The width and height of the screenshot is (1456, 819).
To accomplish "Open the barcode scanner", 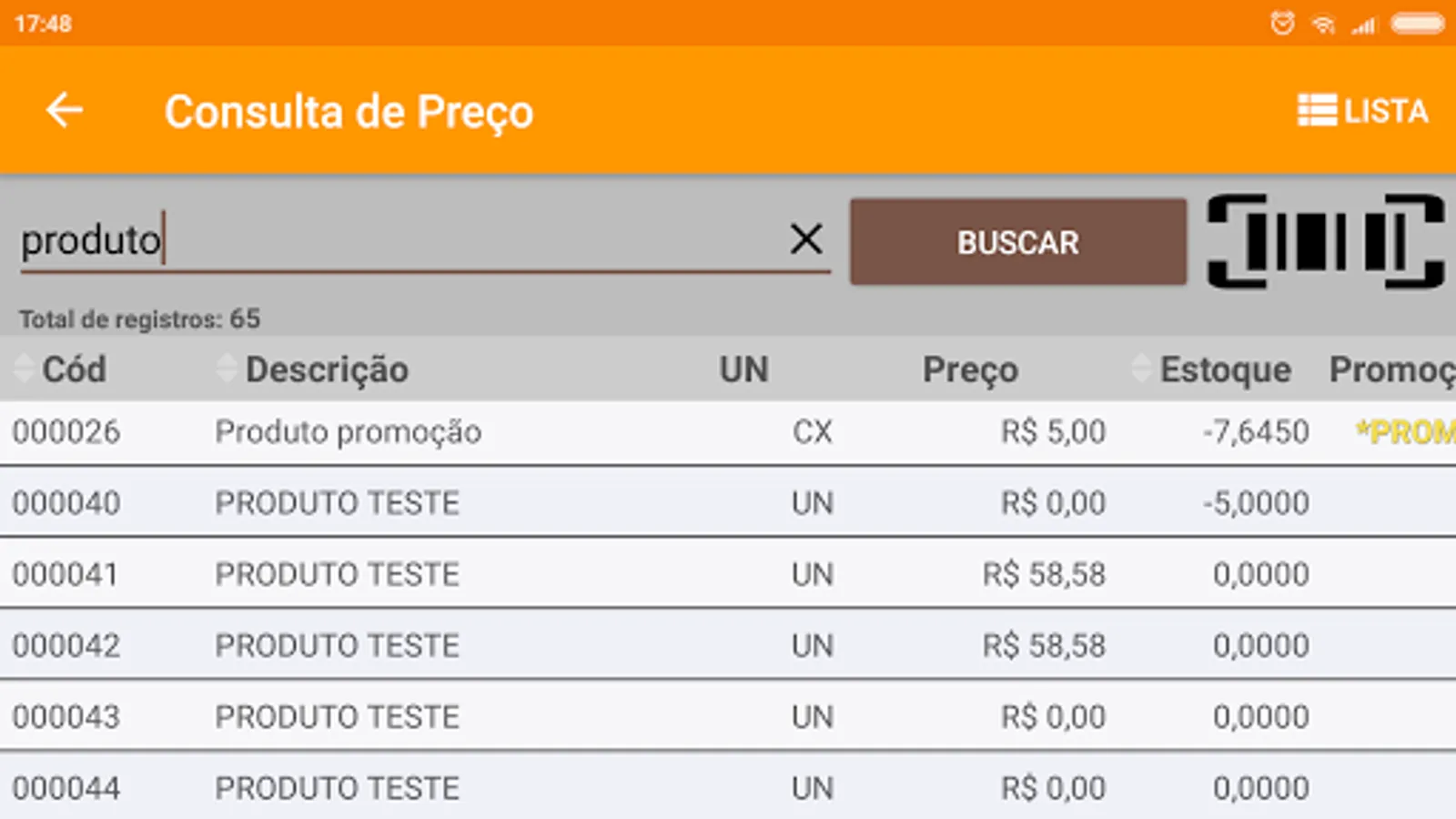I will [1325, 242].
